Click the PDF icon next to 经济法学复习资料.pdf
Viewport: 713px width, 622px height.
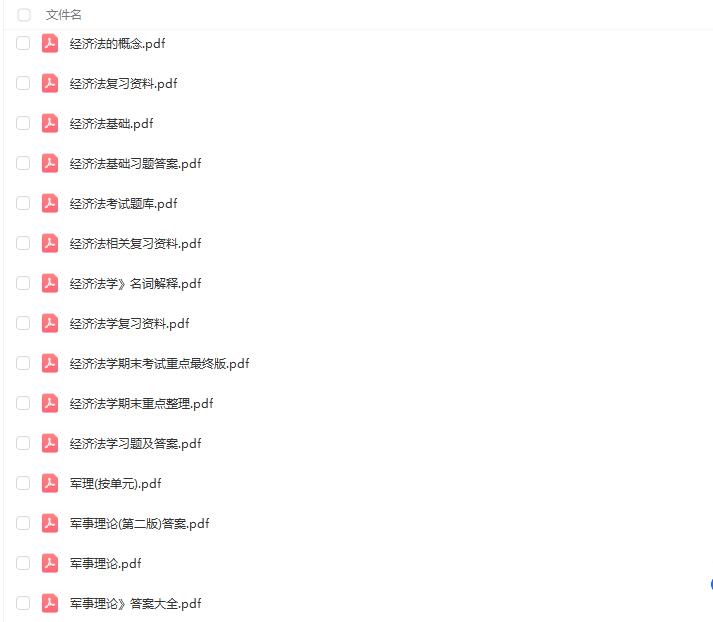point(50,324)
